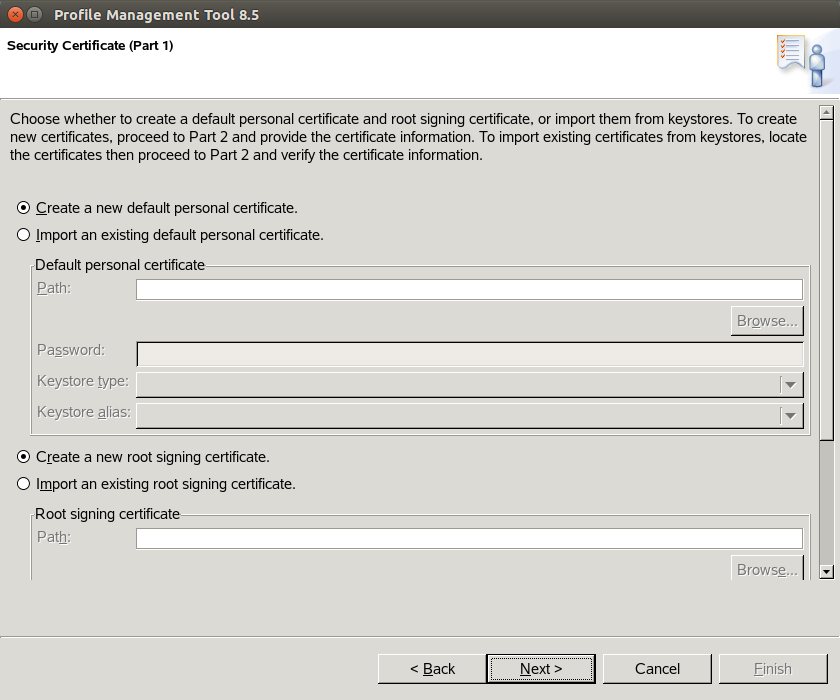Go back to the previous page

click(x=432, y=668)
